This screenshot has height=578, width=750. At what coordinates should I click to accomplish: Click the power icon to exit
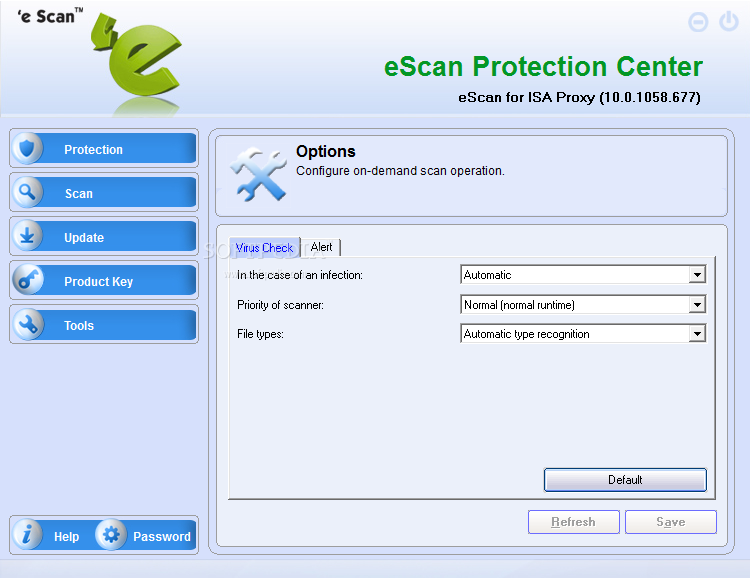tap(729, 22)
